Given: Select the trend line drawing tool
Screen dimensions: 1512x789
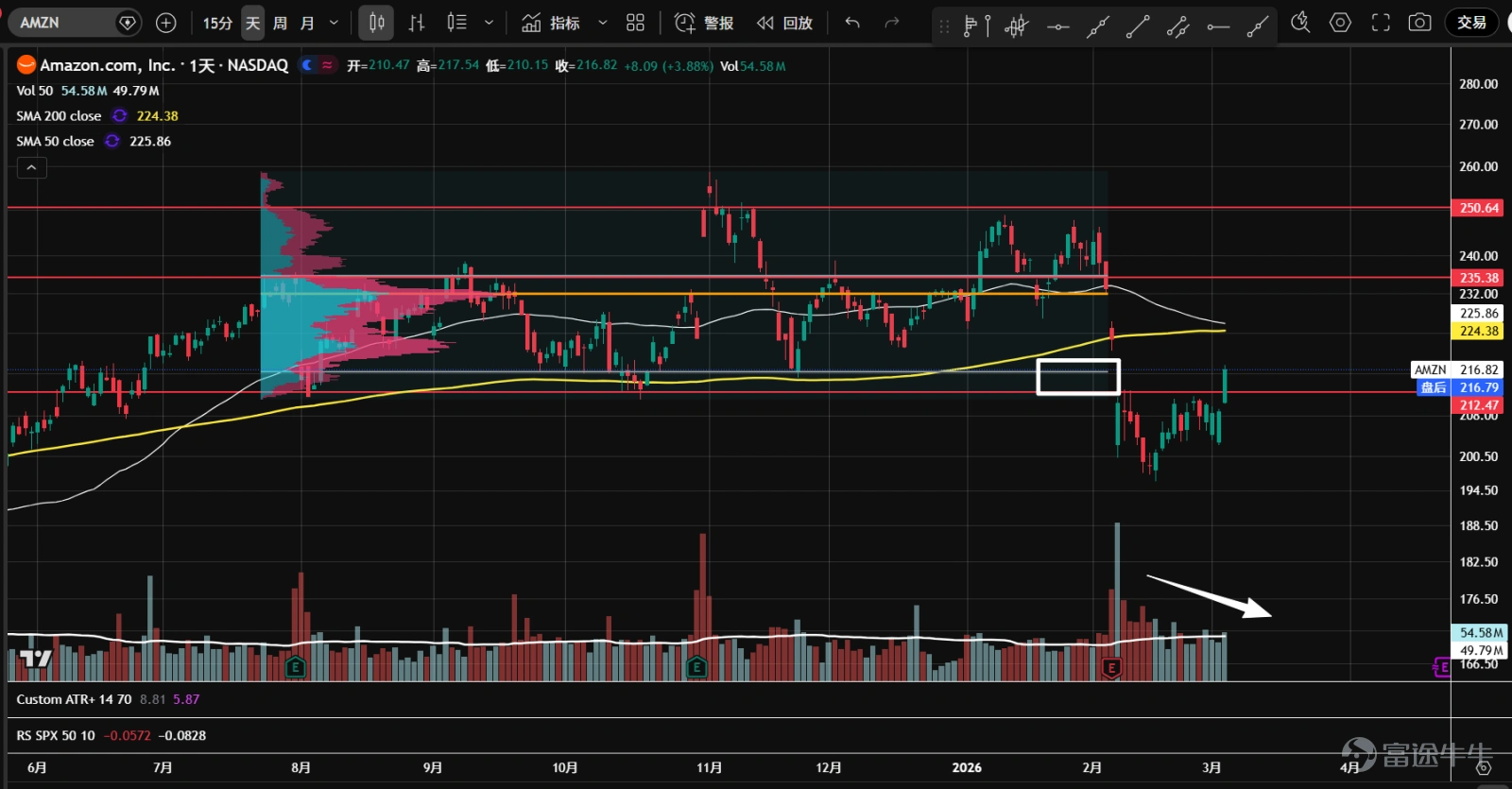Looking at the screenshot, I should click(1138, 26).
